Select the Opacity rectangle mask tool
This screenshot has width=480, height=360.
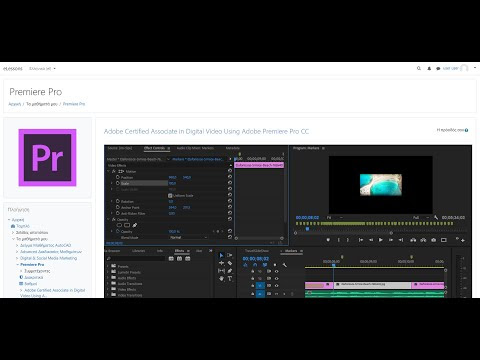click(x=127, y=225)
